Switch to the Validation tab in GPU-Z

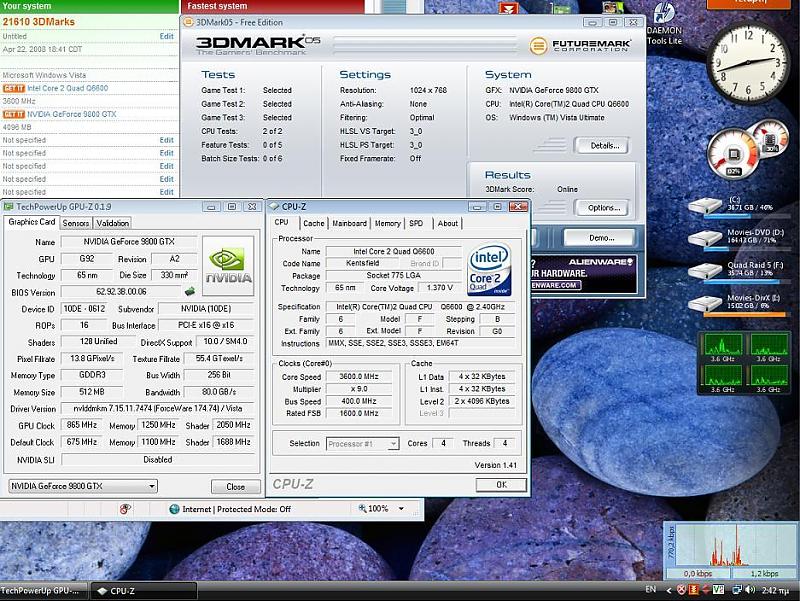point(112,223)
